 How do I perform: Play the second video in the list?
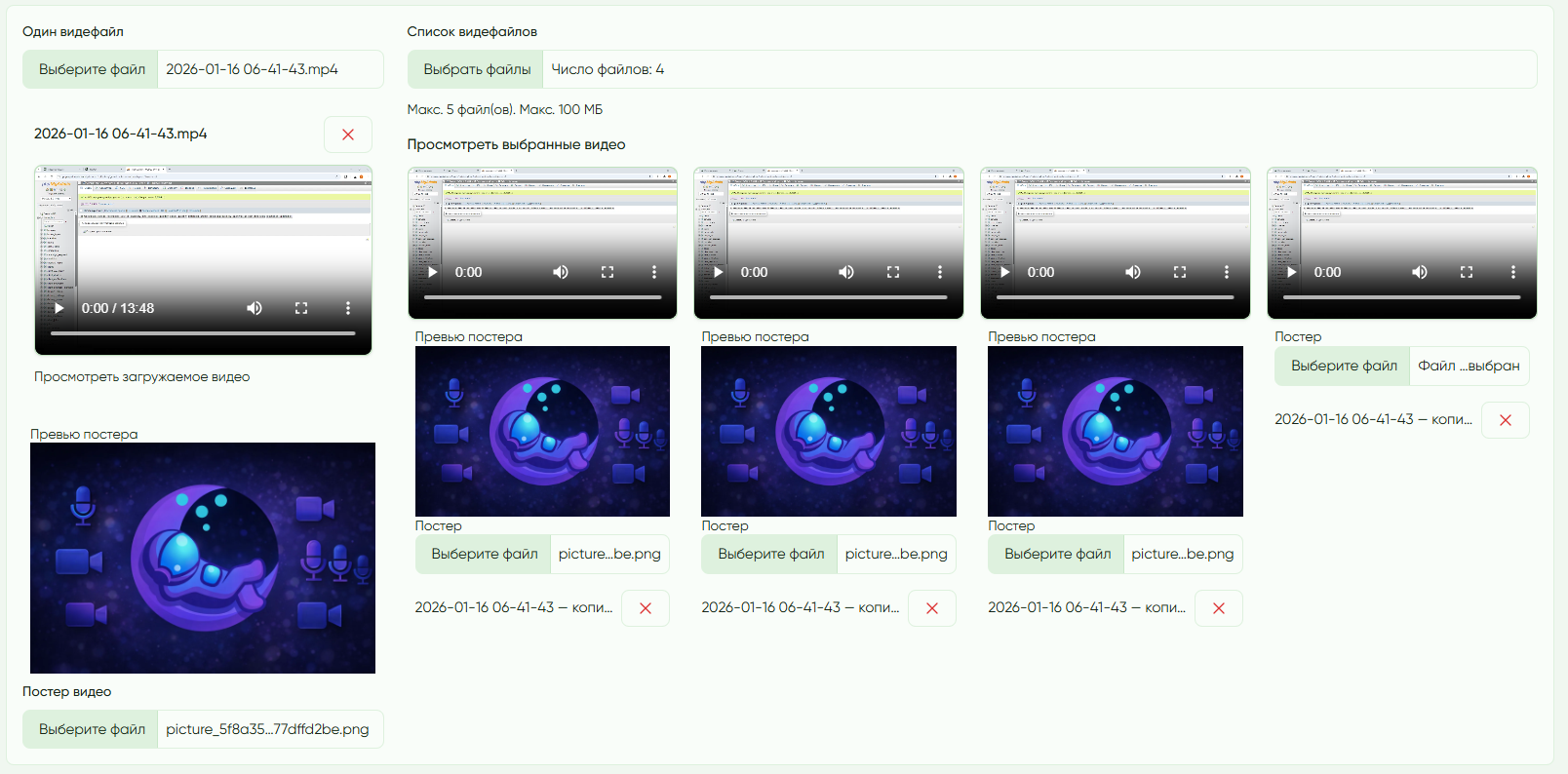tap(718, 272)
